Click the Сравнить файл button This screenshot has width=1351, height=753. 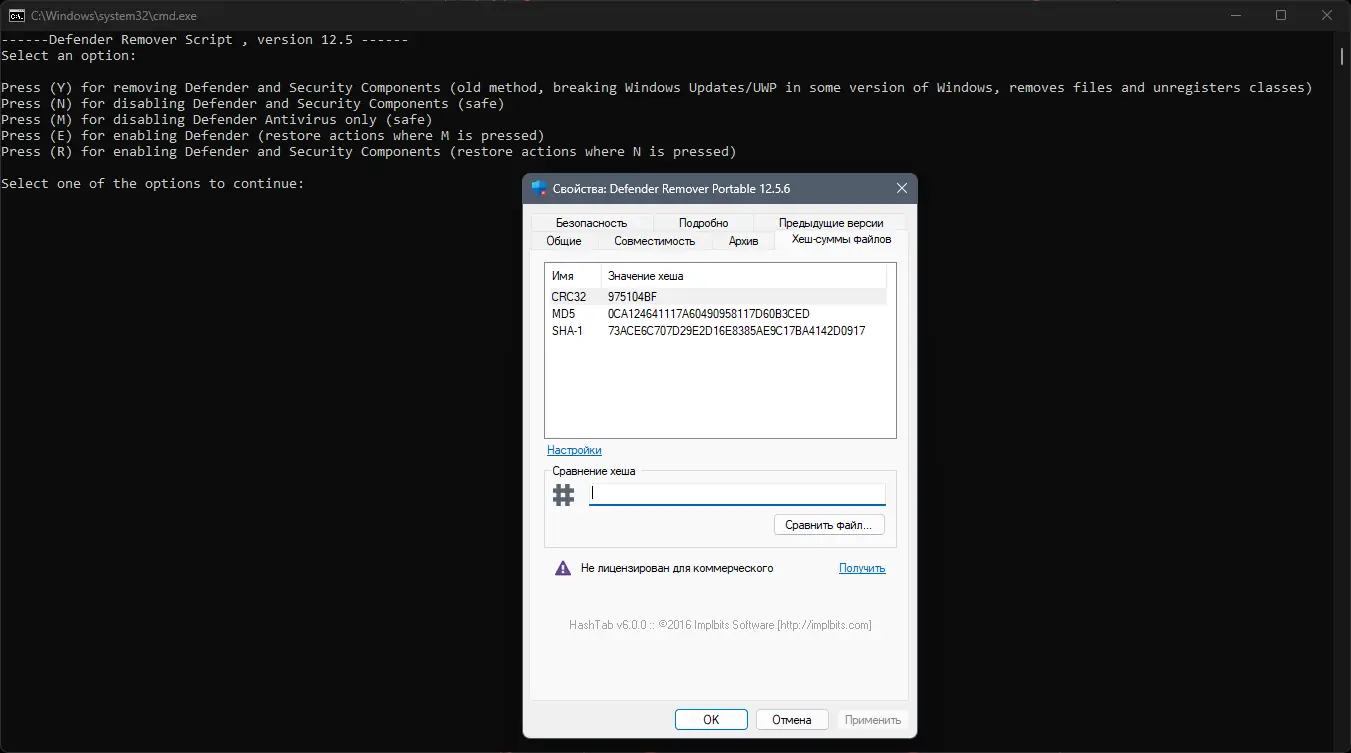click(x=828, y=524)
